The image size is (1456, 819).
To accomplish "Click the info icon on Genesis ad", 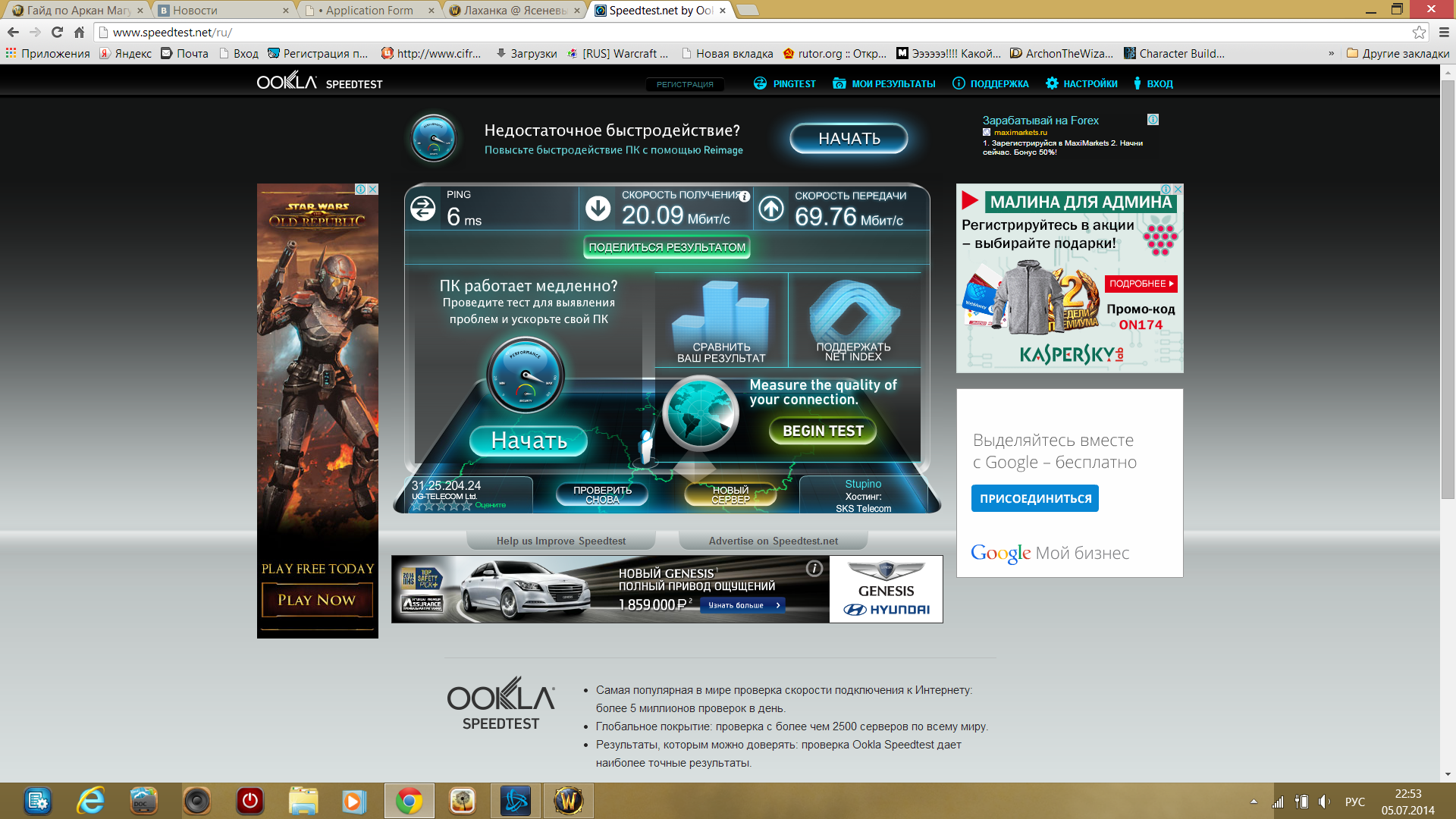I will [814, 568].
